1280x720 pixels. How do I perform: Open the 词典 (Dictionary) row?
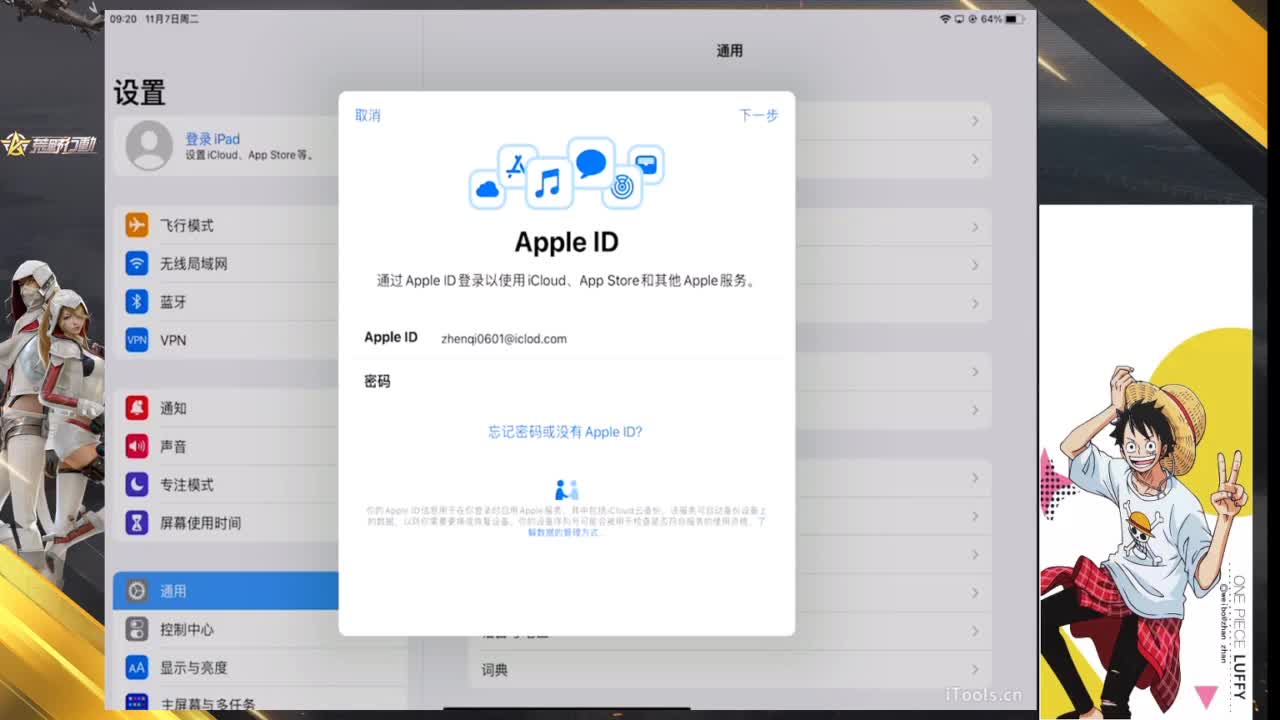click(x=730, y=670)
